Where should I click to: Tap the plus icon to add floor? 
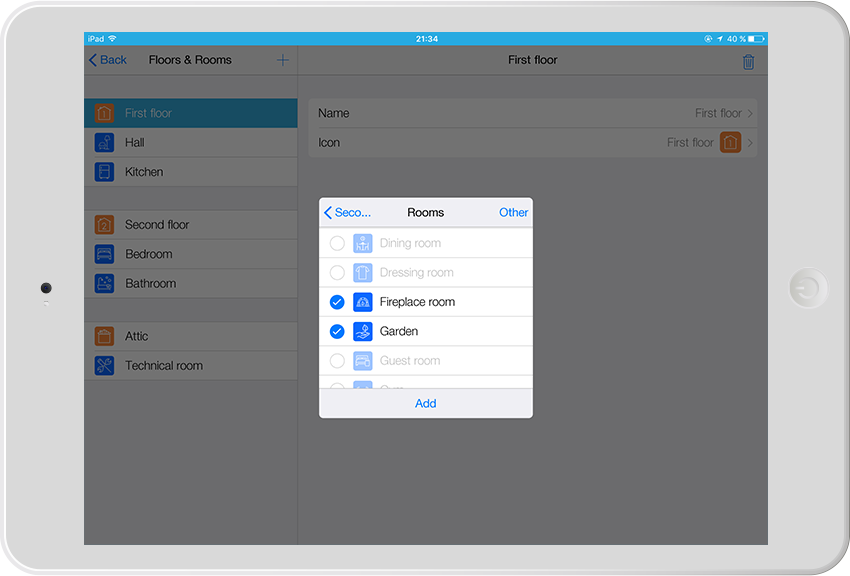tap(282, 60)
